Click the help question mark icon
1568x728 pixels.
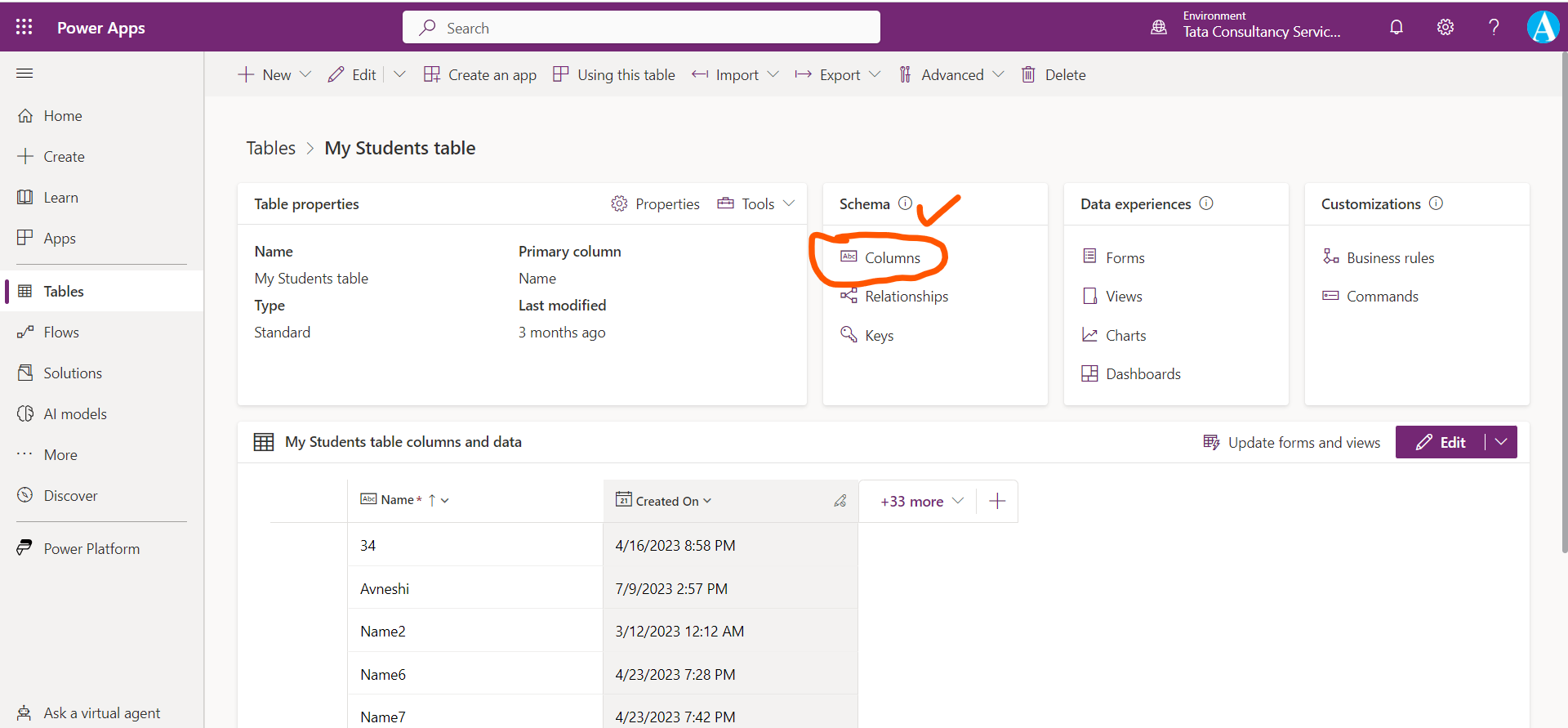click(x=1494, y=27)
